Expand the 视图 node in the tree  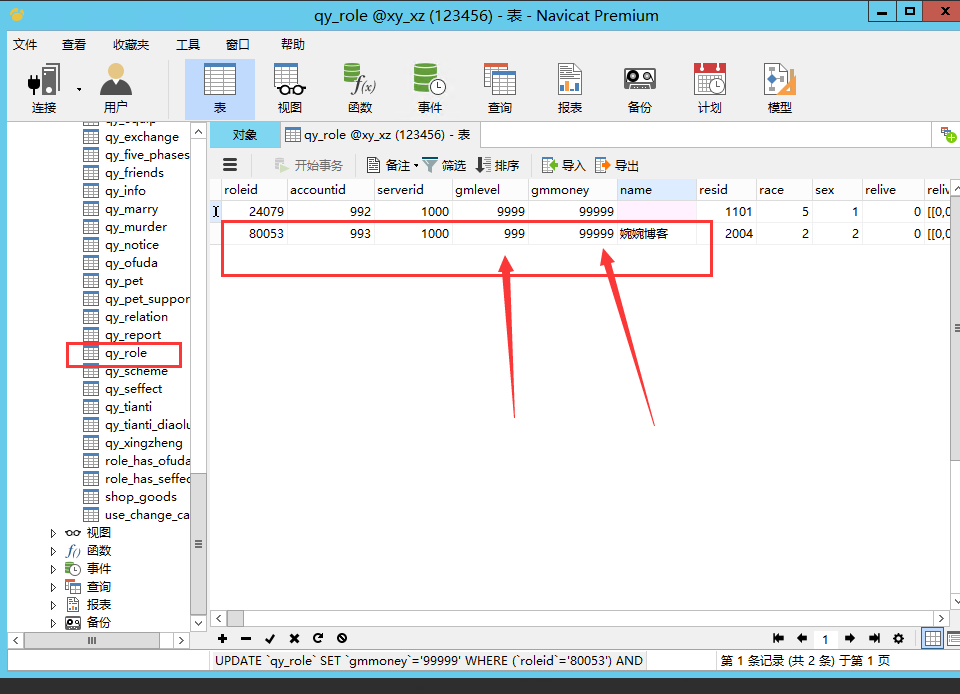(x=54, y=533)
